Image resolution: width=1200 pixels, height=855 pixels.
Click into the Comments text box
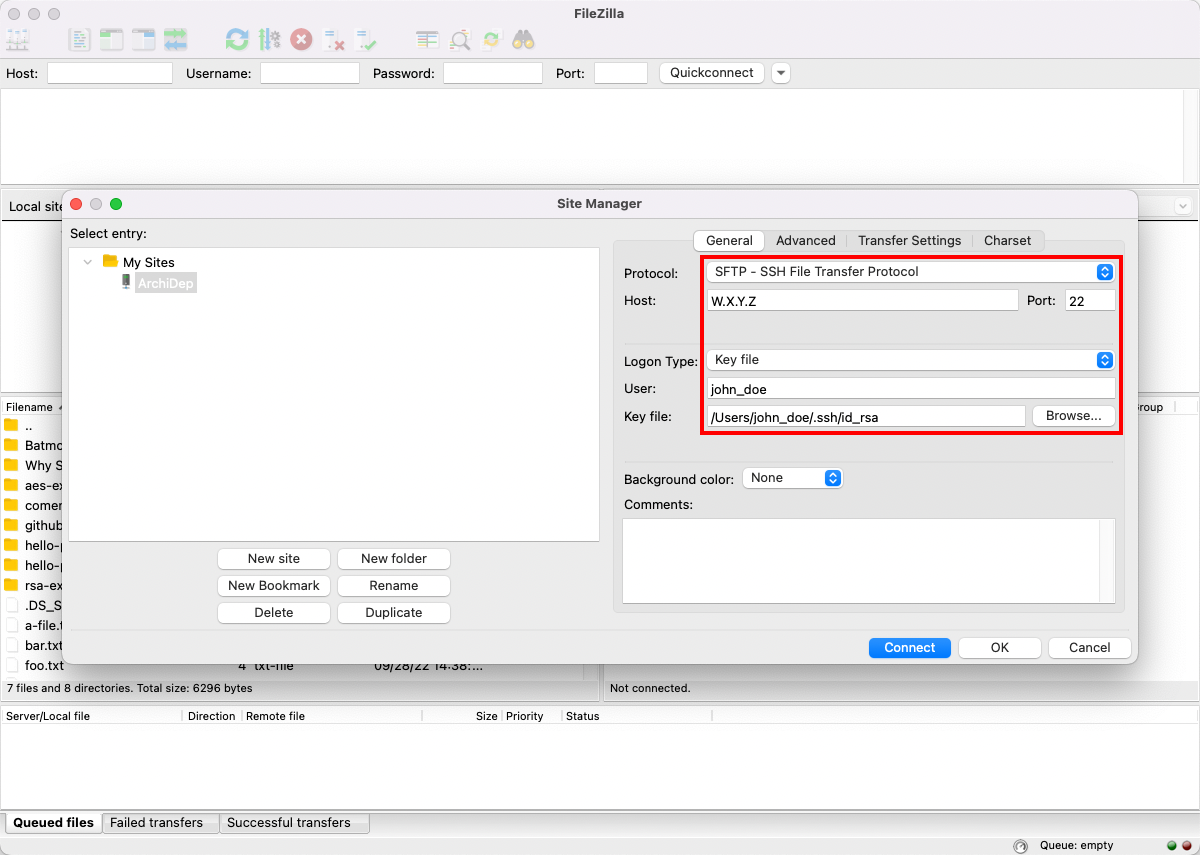pyautogui.click(x=860, y=560)
